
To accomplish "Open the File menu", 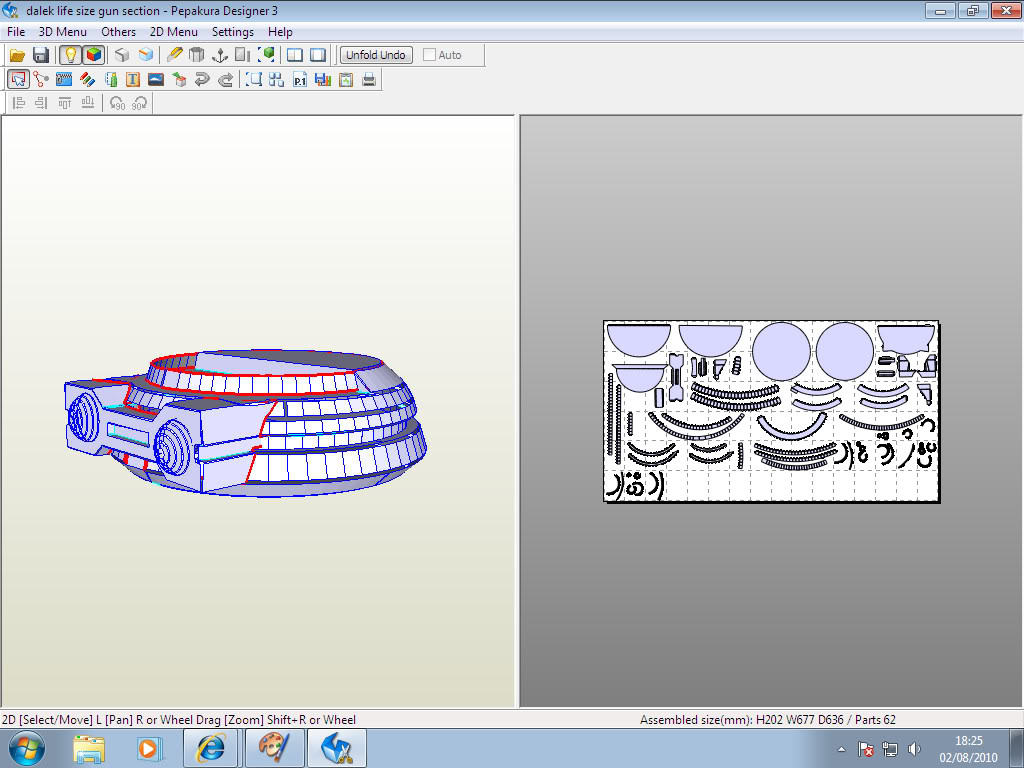I will point(16,31).
